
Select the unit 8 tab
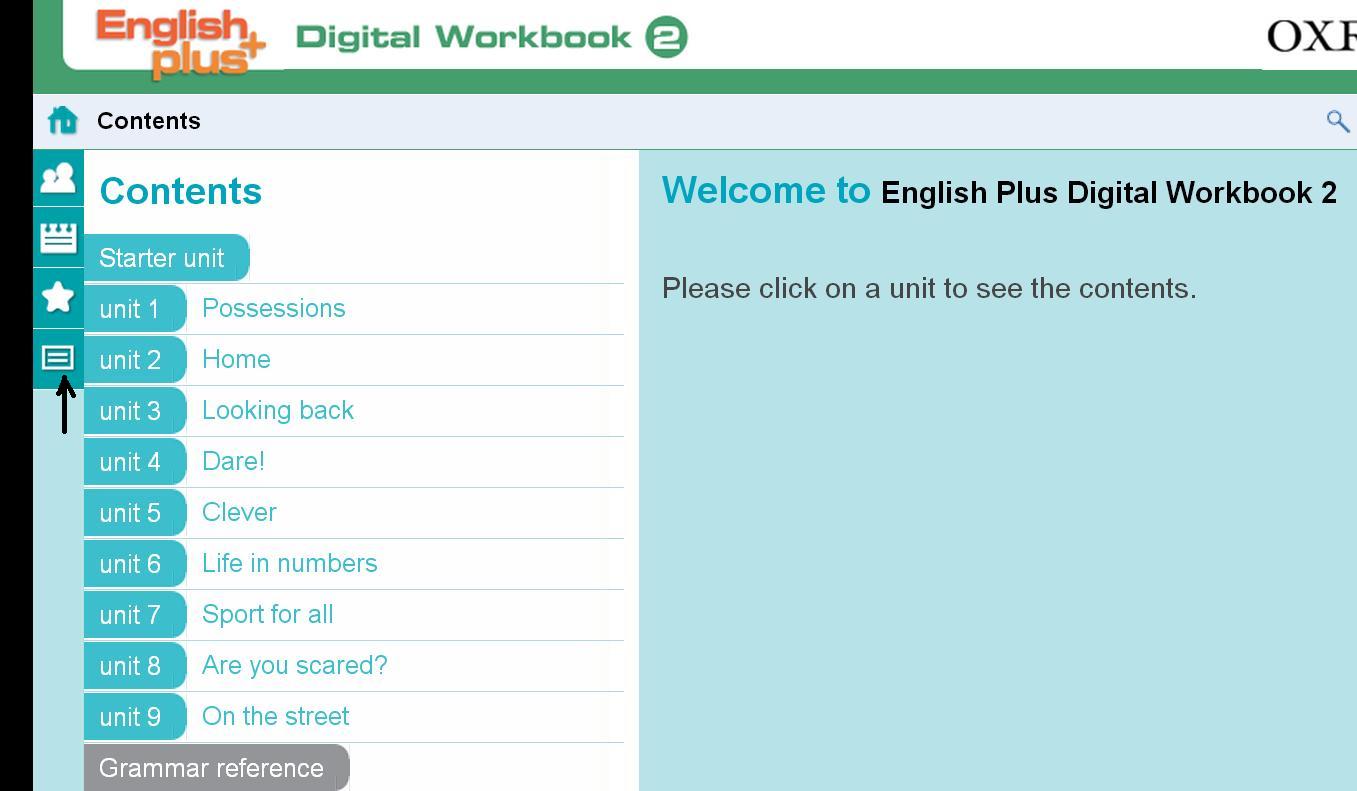tap(135, 666)
